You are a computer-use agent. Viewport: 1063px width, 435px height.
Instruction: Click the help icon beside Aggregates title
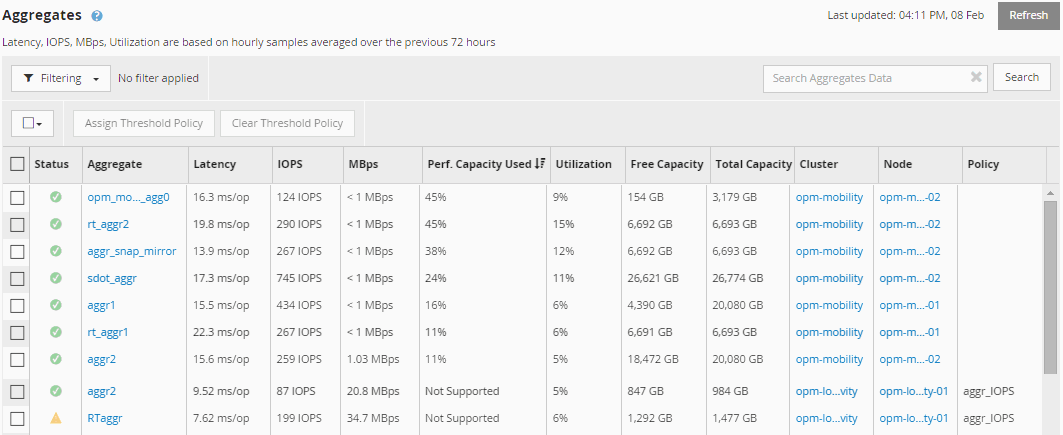97,16
